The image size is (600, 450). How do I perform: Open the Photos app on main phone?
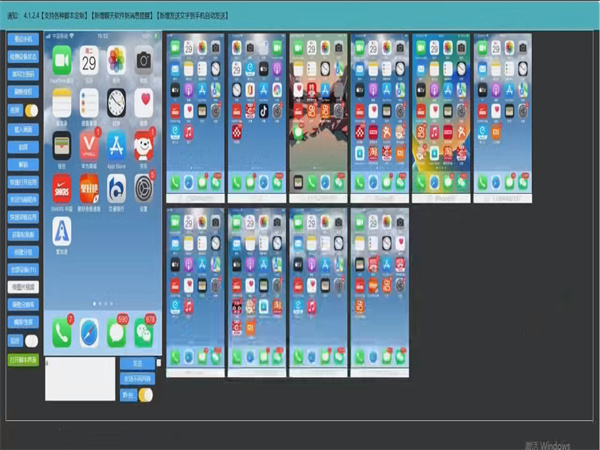[117, 60]
